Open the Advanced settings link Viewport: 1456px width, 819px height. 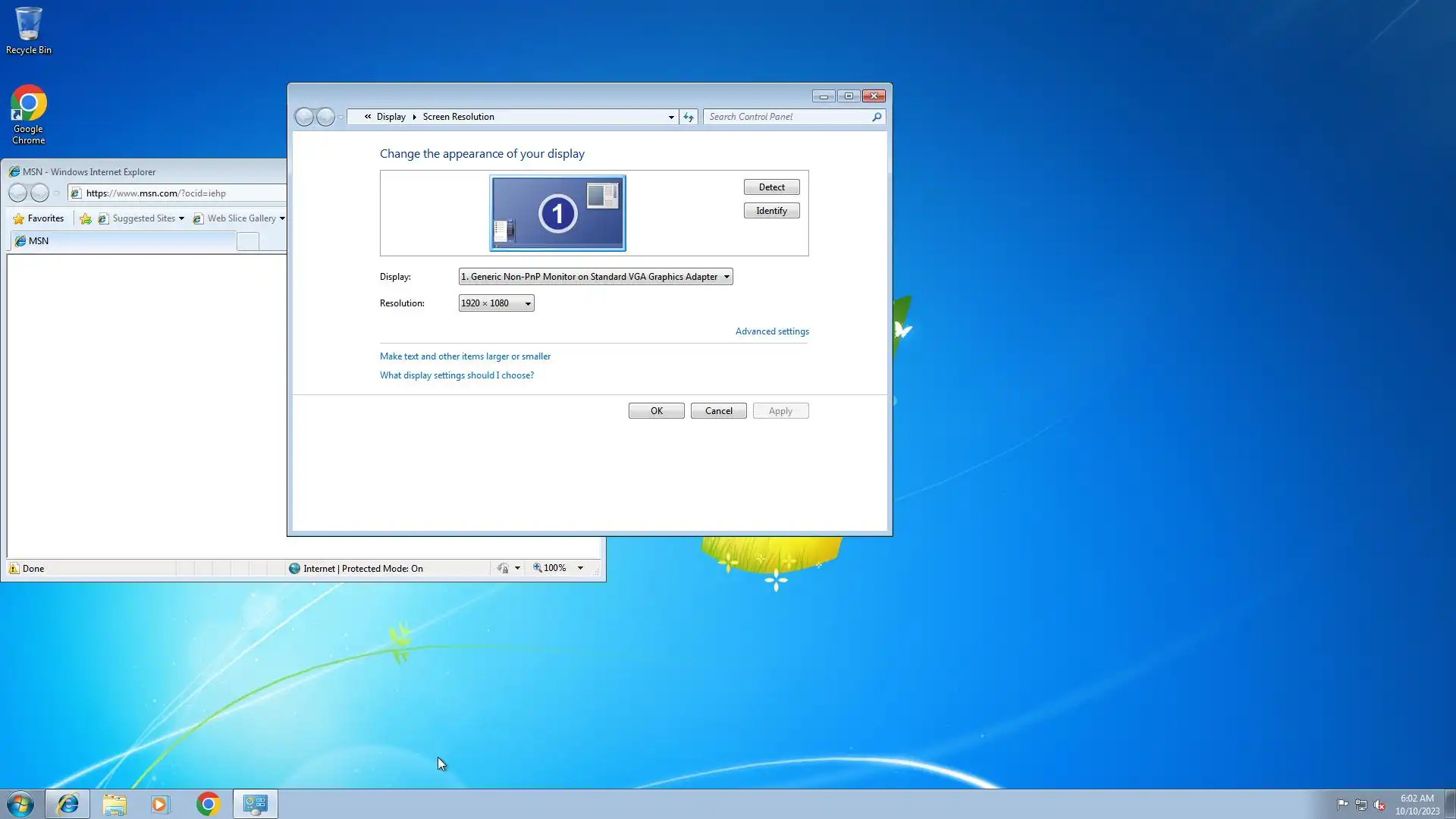(x=771, y=331)
